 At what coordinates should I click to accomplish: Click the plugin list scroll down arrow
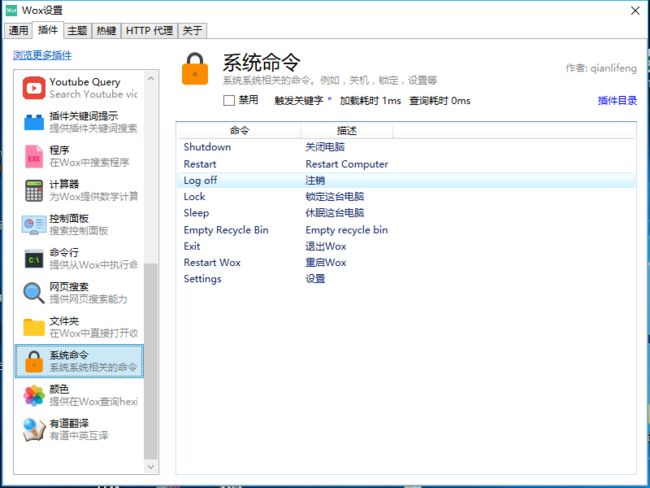pos(150,467)
